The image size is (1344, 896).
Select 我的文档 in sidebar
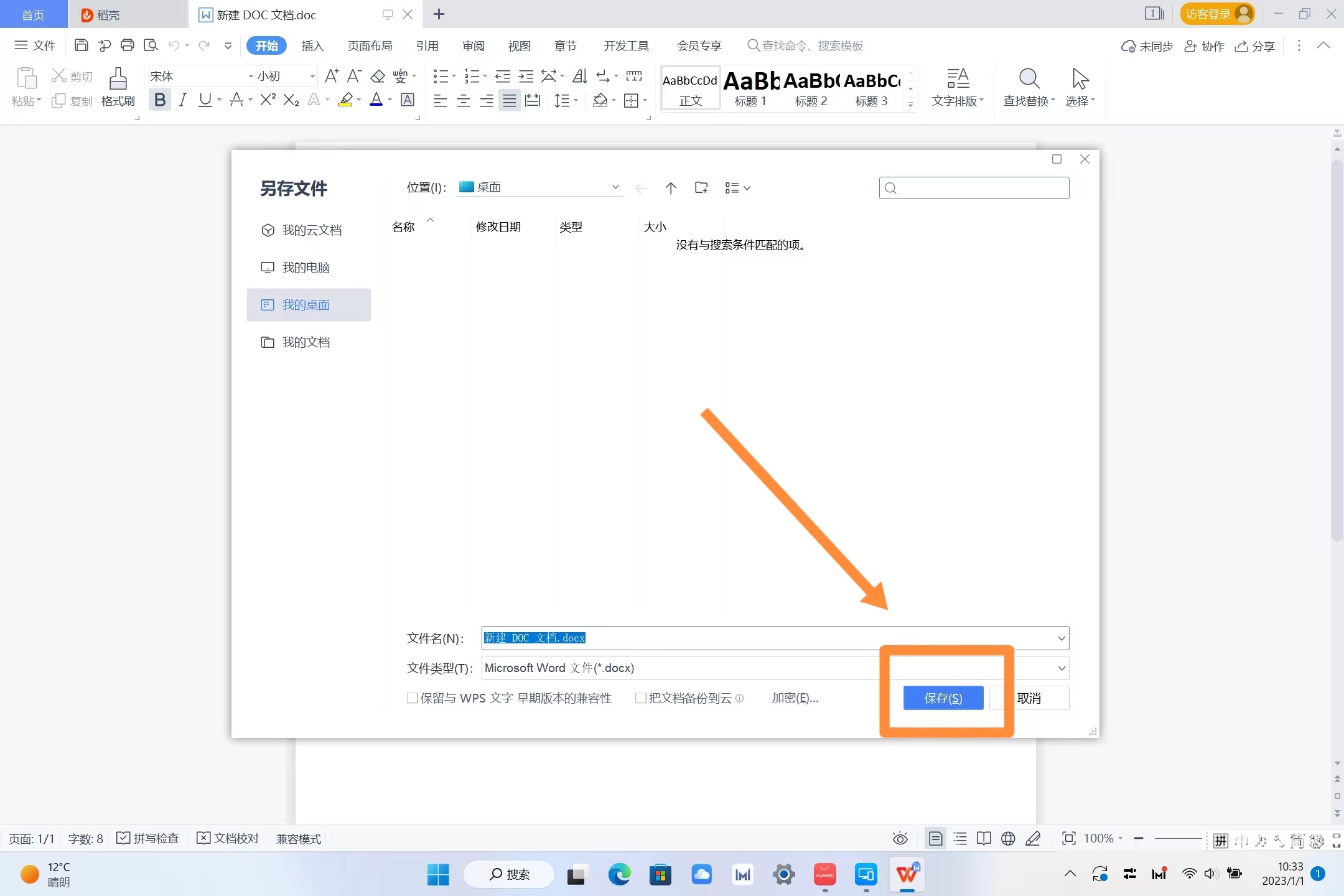point(309,342)
